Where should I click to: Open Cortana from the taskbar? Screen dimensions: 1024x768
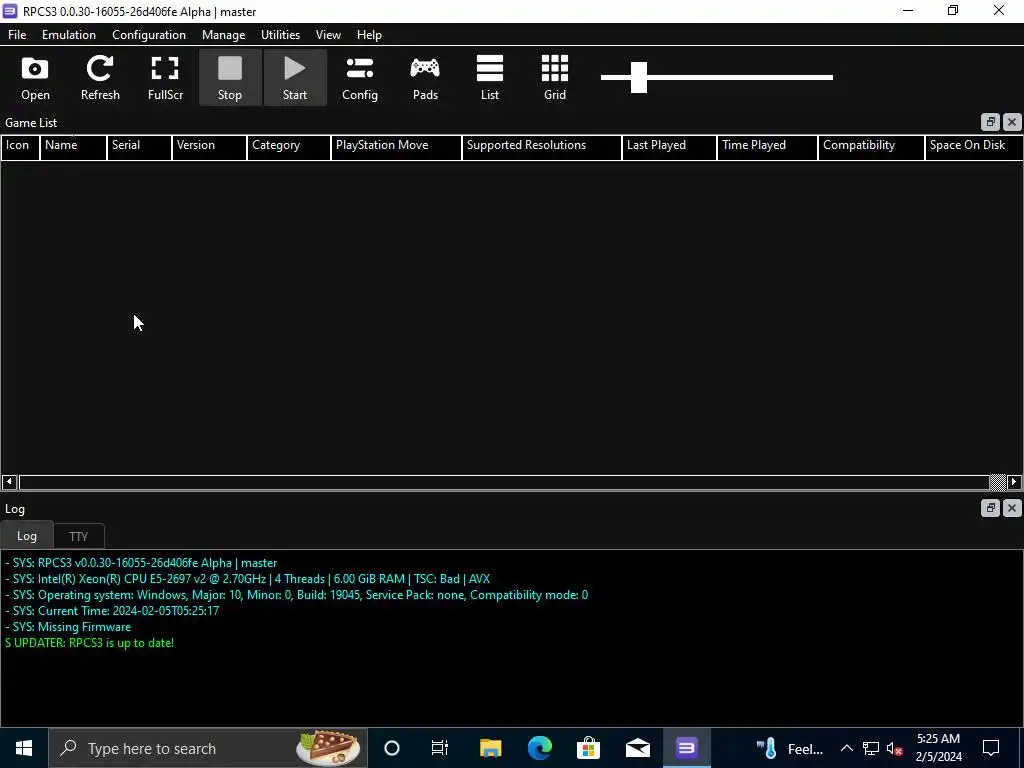[x=392, y=748]
